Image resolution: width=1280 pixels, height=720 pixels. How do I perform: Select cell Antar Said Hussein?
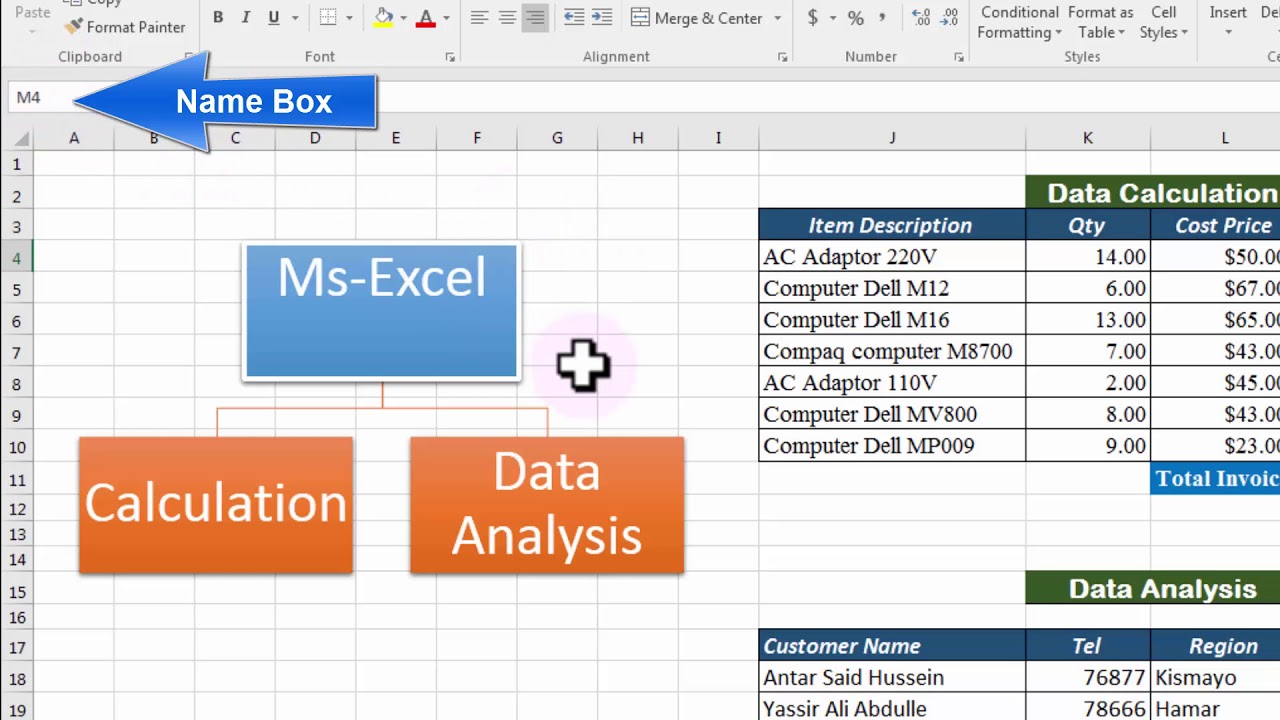pyautogui.click(x=892, y=678)
